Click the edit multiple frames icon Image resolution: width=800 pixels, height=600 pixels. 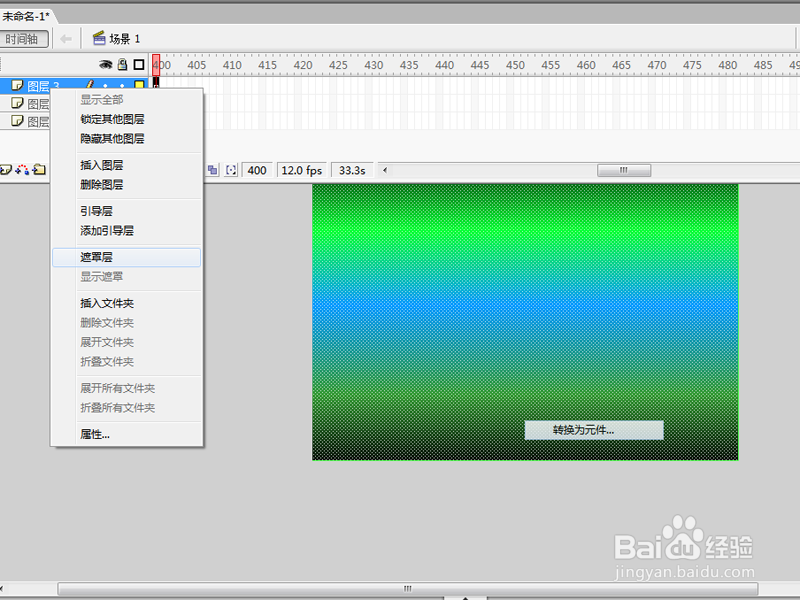[213, 170]
